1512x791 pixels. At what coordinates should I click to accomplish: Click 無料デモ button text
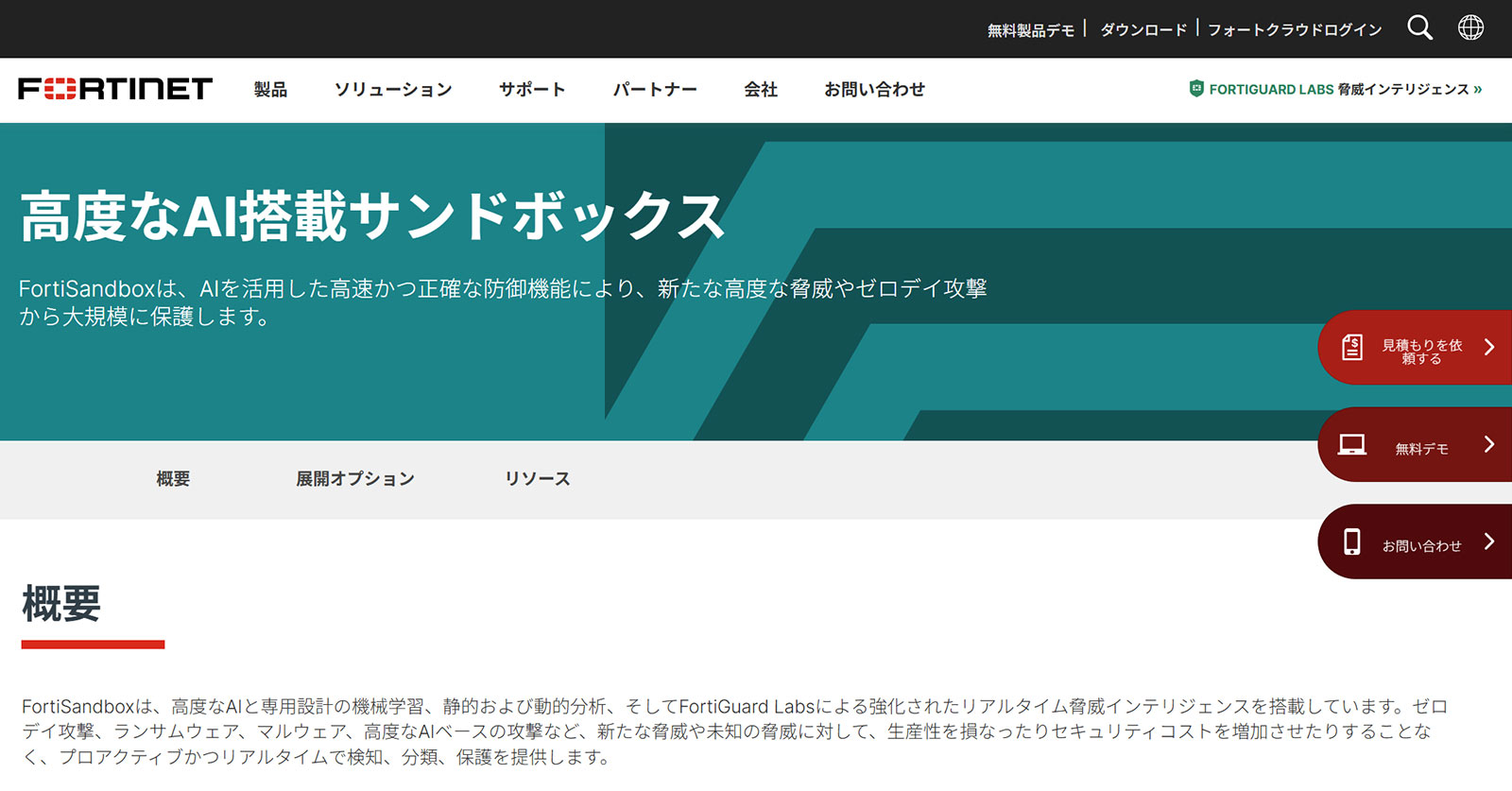1421,449
